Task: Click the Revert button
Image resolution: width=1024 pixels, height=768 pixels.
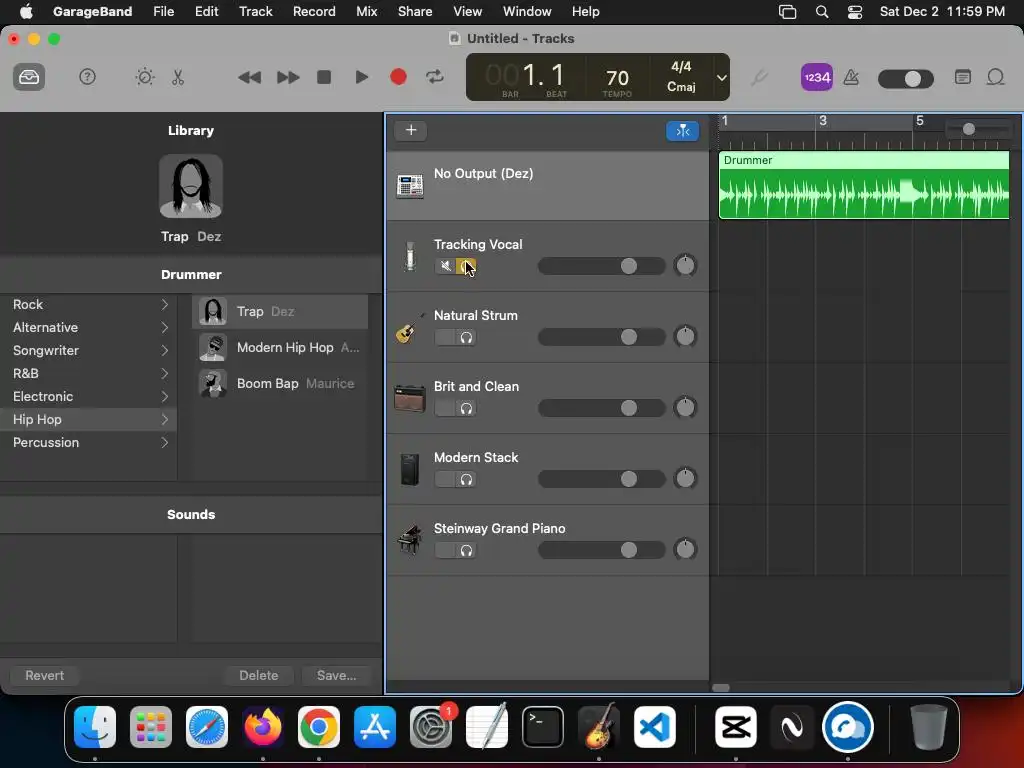Action: pyautogui.click(x=44, y=675)
